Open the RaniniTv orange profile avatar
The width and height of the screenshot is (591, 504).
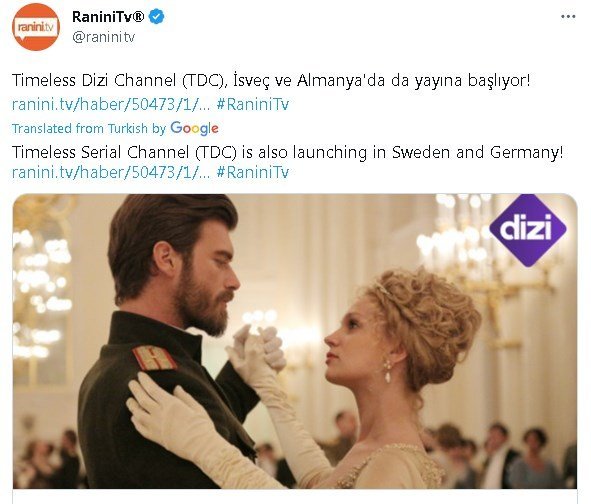tap(36, 27)
